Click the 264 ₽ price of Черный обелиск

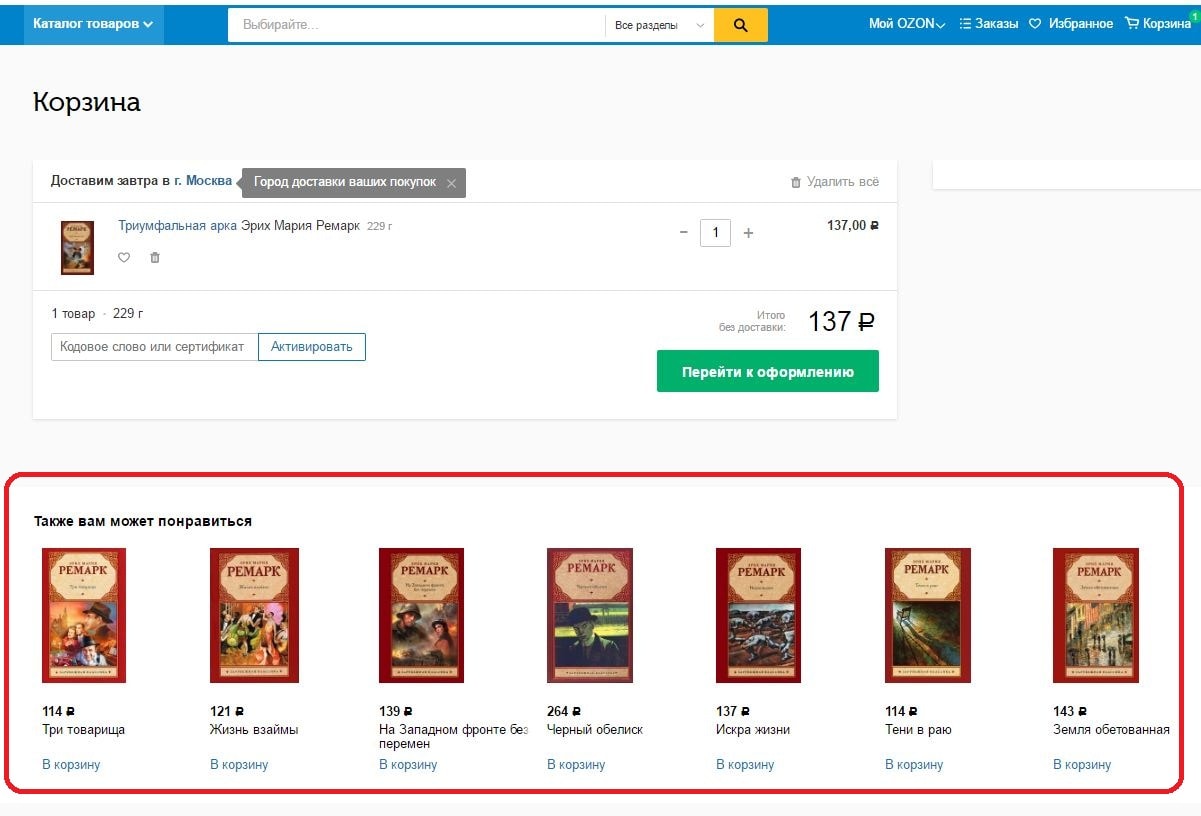pos(564,712)
